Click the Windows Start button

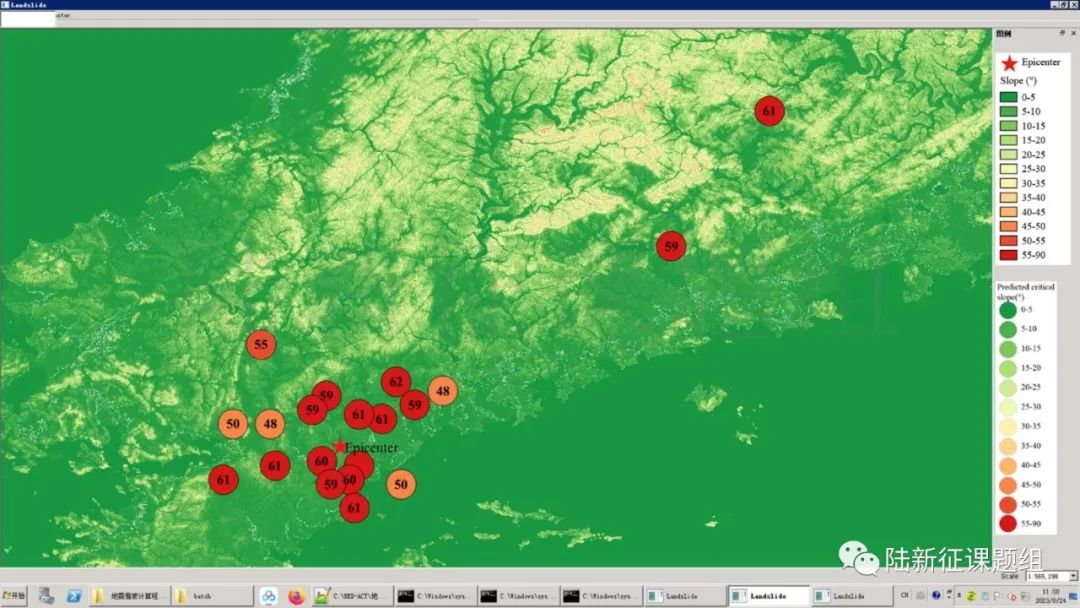[x=15, y=597]
